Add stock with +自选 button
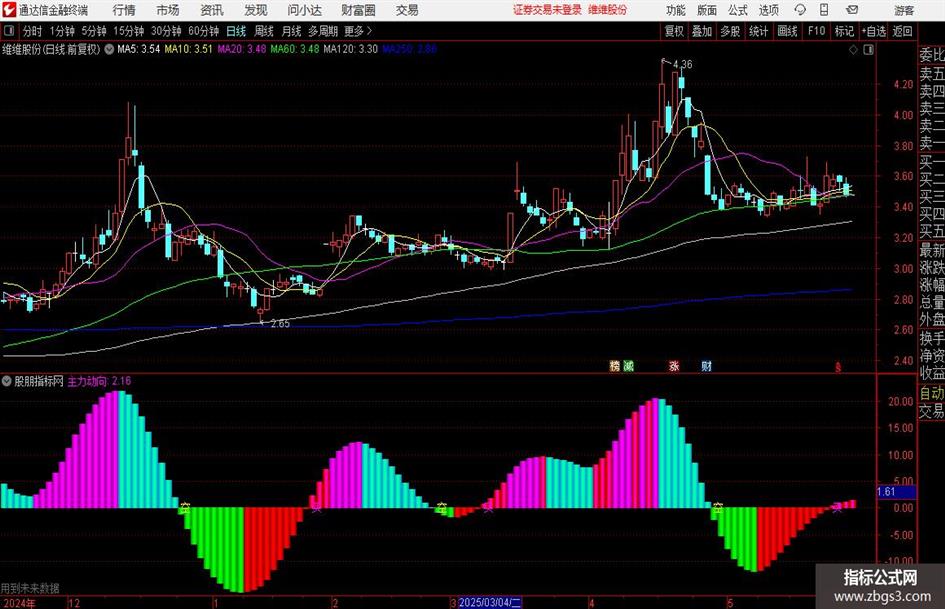This screenshot has width=945, height=609. coord(874,31)
